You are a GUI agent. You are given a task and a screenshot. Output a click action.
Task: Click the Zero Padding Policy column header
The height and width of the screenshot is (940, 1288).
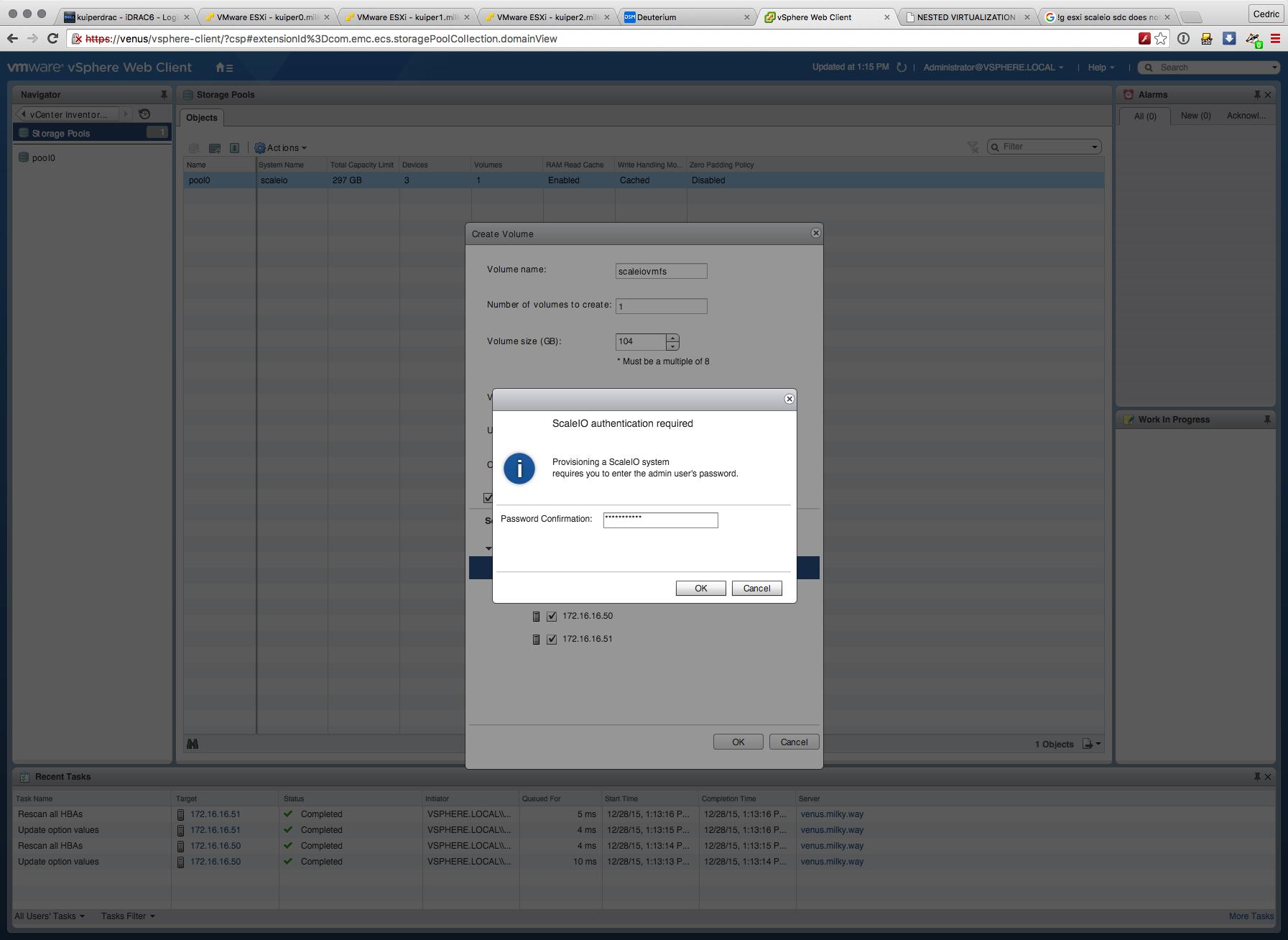[x=722, y=165]
